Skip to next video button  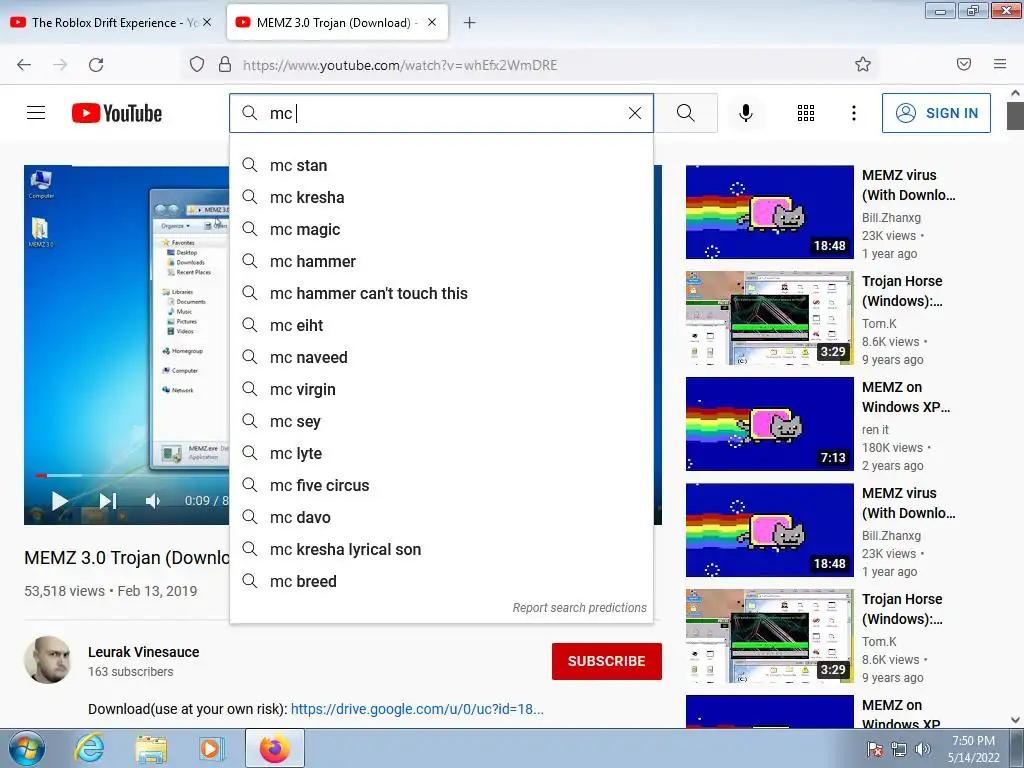(x=108, y=501)
